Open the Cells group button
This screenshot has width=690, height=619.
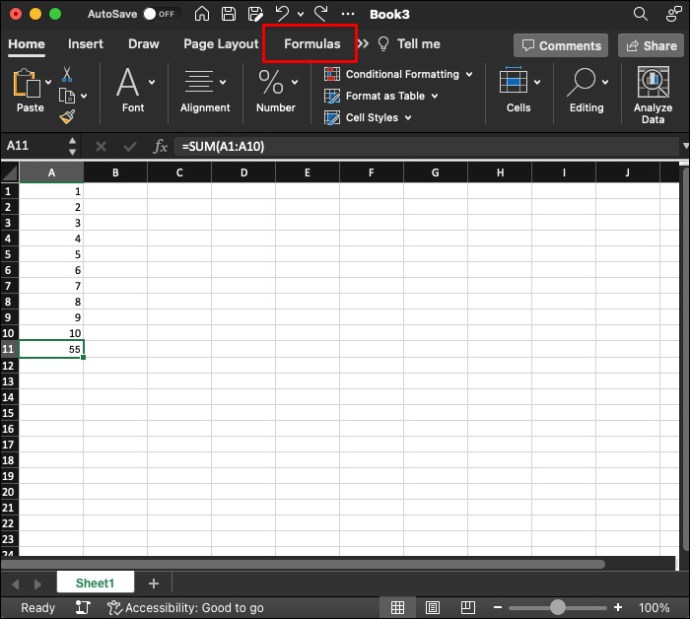click(518, 90)
